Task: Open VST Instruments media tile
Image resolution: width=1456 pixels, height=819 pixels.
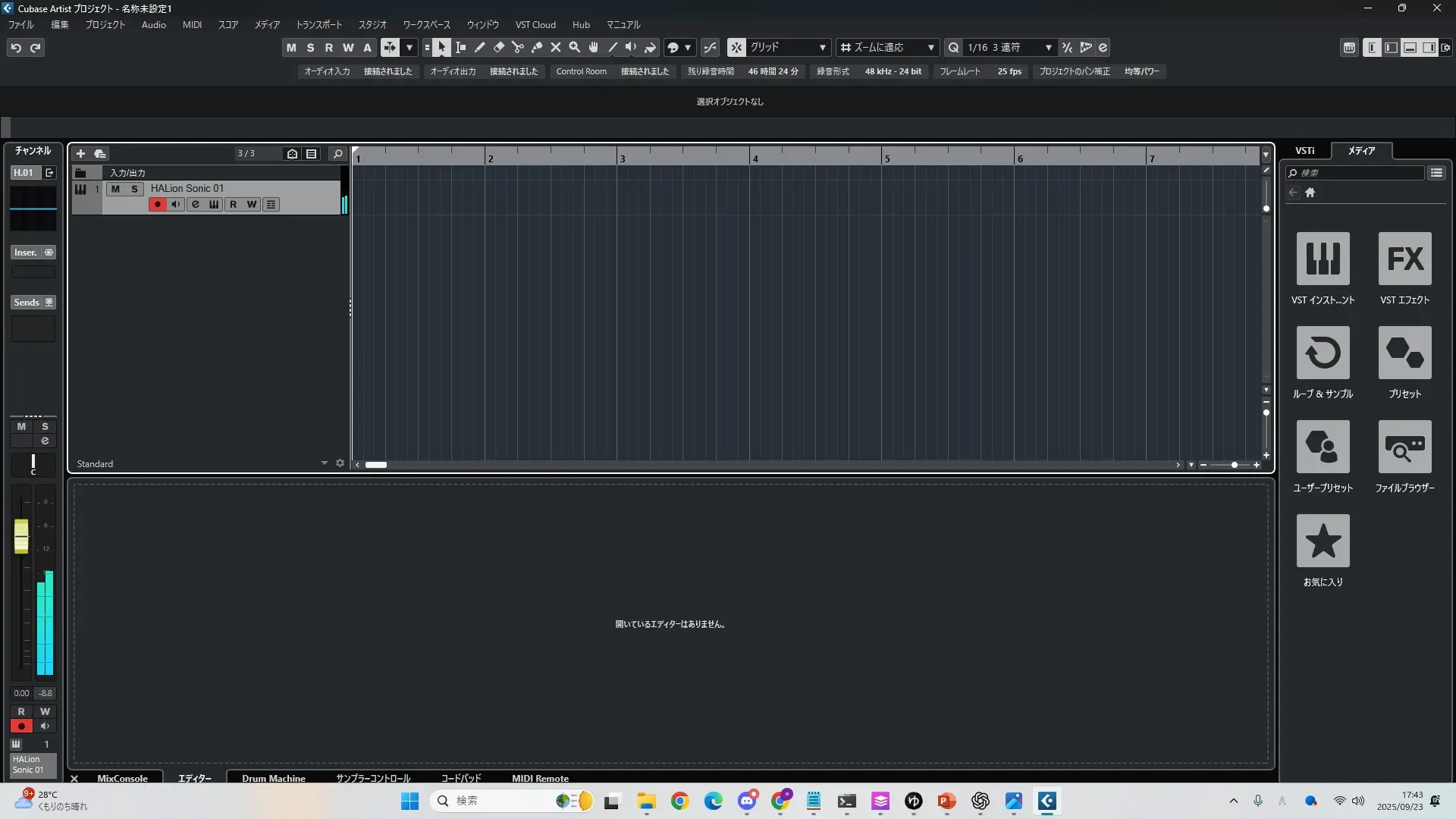Action: 1323,259
